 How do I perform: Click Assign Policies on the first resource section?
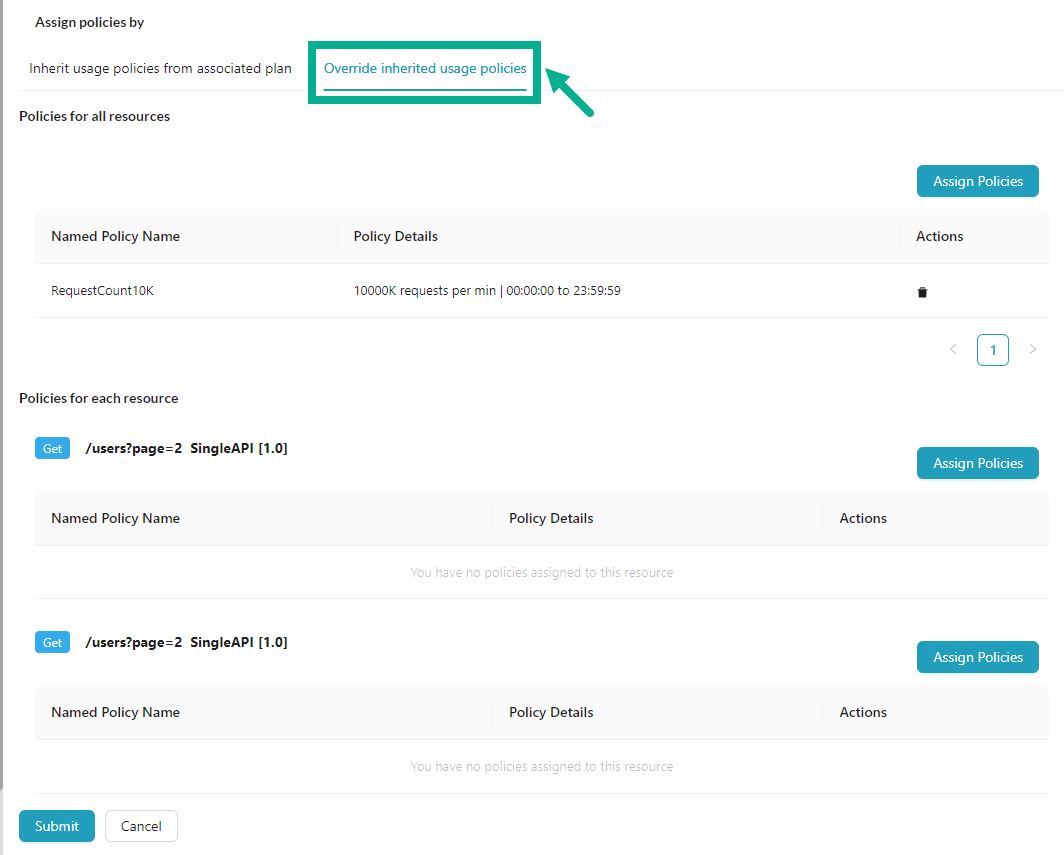(977, 463)
